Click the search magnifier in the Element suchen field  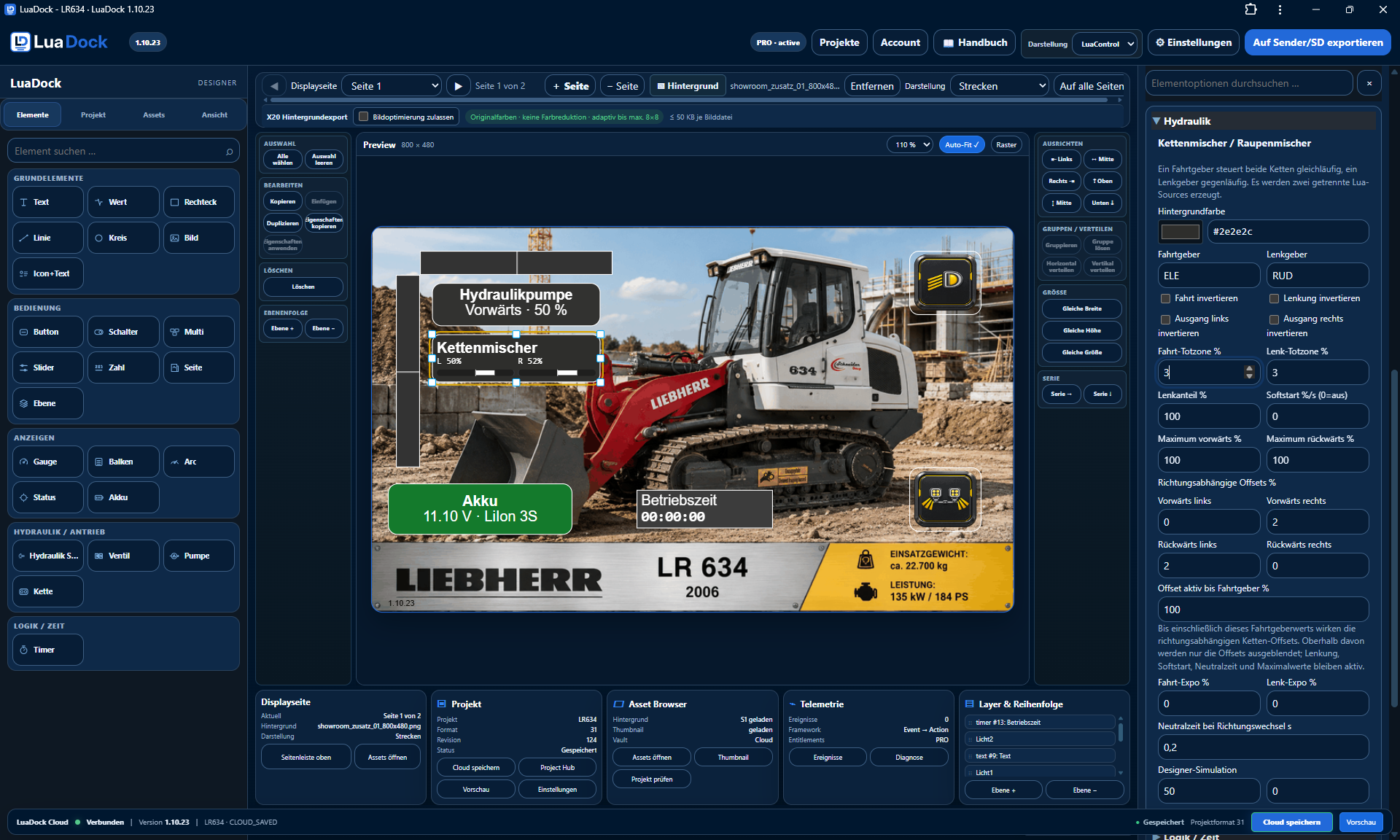pos(229,152)
